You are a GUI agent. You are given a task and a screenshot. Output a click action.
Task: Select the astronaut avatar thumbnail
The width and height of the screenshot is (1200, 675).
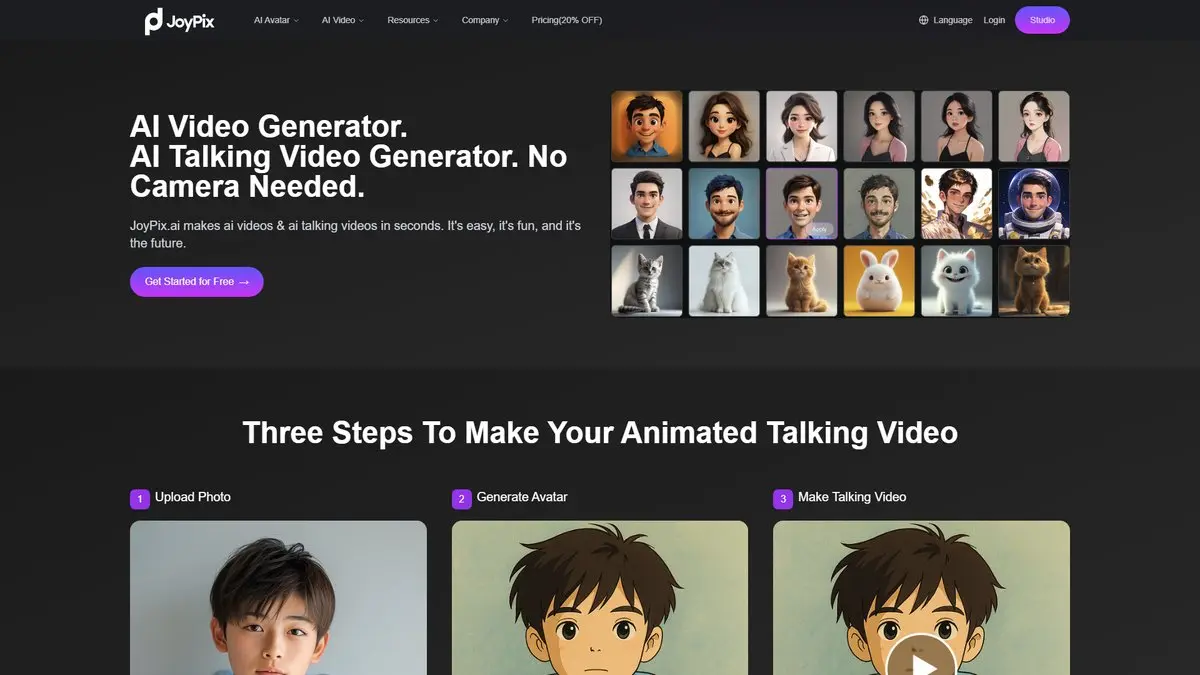point(1034,204)
